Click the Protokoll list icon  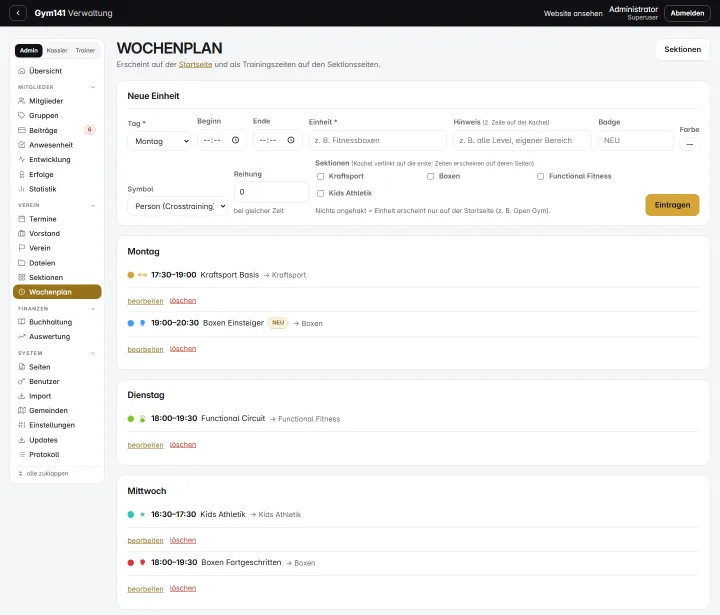point(21,455)
